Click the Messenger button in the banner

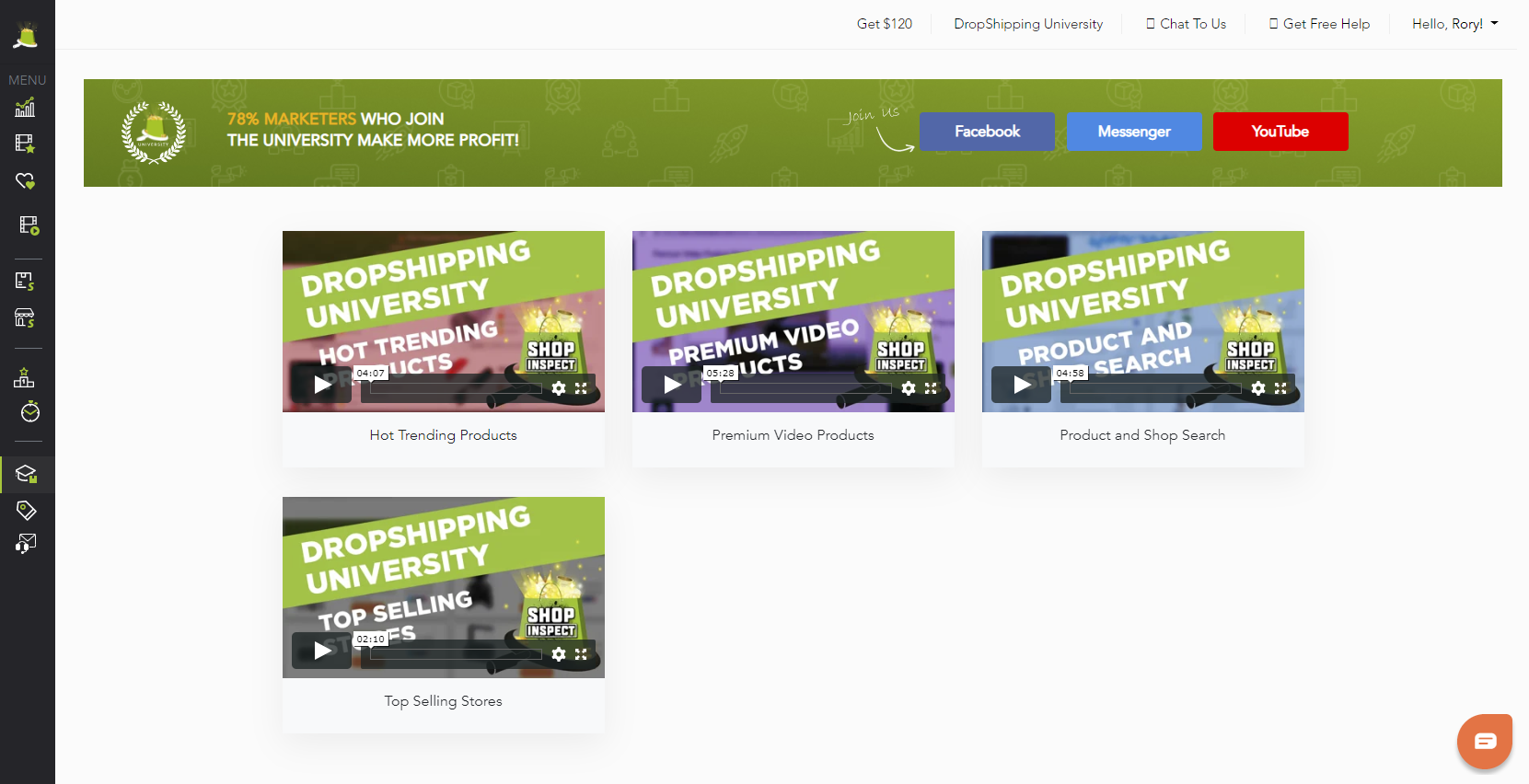coord(1134,132)
